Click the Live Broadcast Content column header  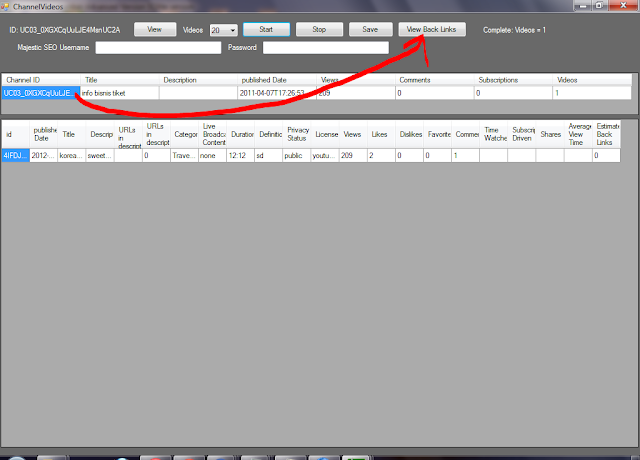click(213, 134)
